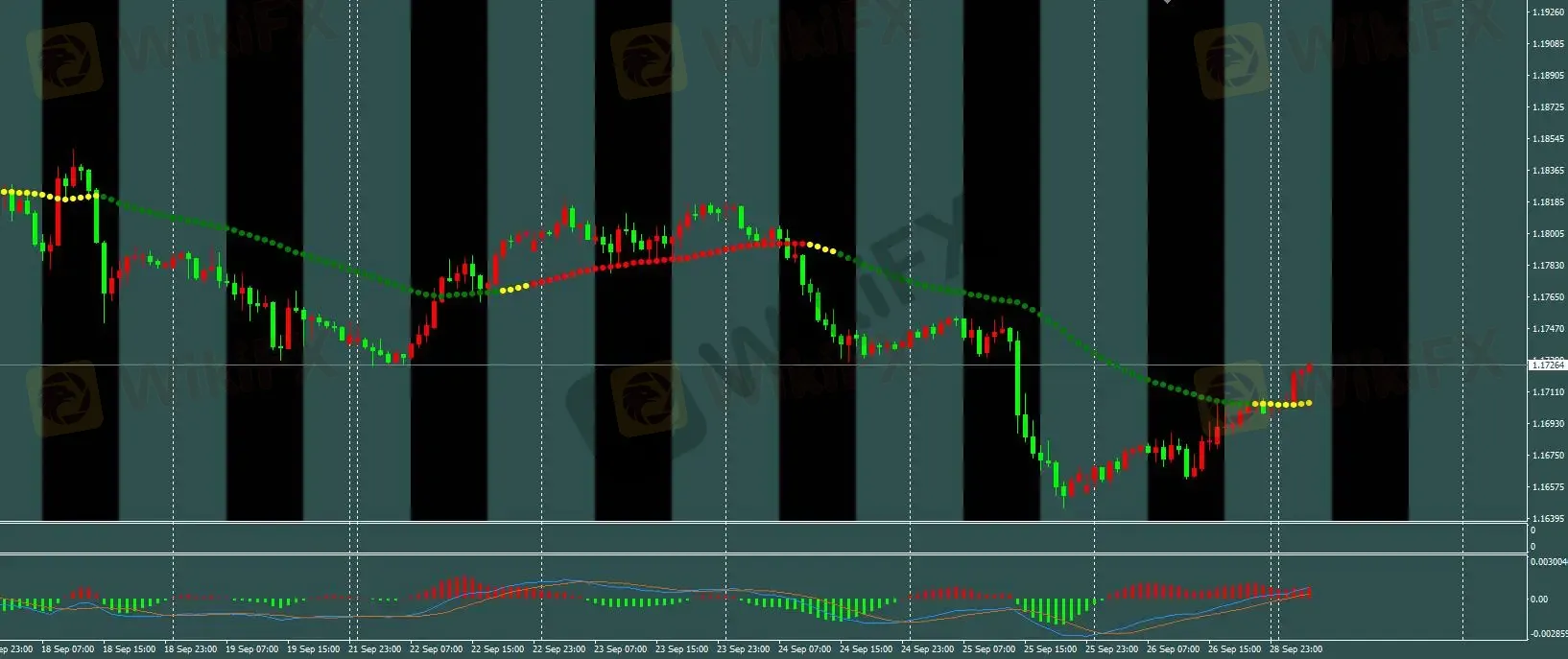Select the 21 Sep 23:00 time label
1568x659 pixels.
(375, 649)
